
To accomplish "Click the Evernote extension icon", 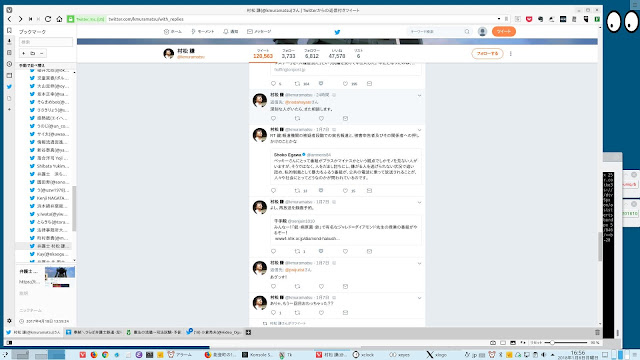I will pos(540,19).
